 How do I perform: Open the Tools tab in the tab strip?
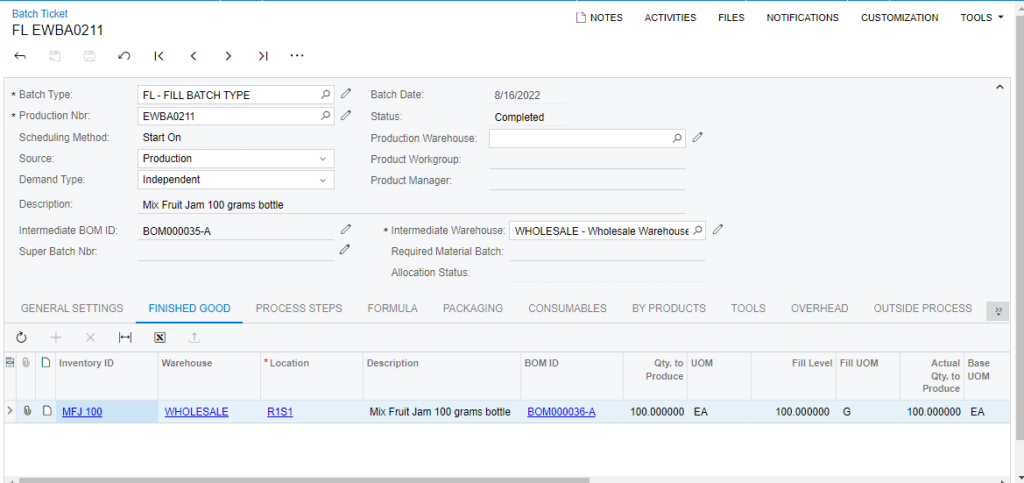click(x=748, y=308)
